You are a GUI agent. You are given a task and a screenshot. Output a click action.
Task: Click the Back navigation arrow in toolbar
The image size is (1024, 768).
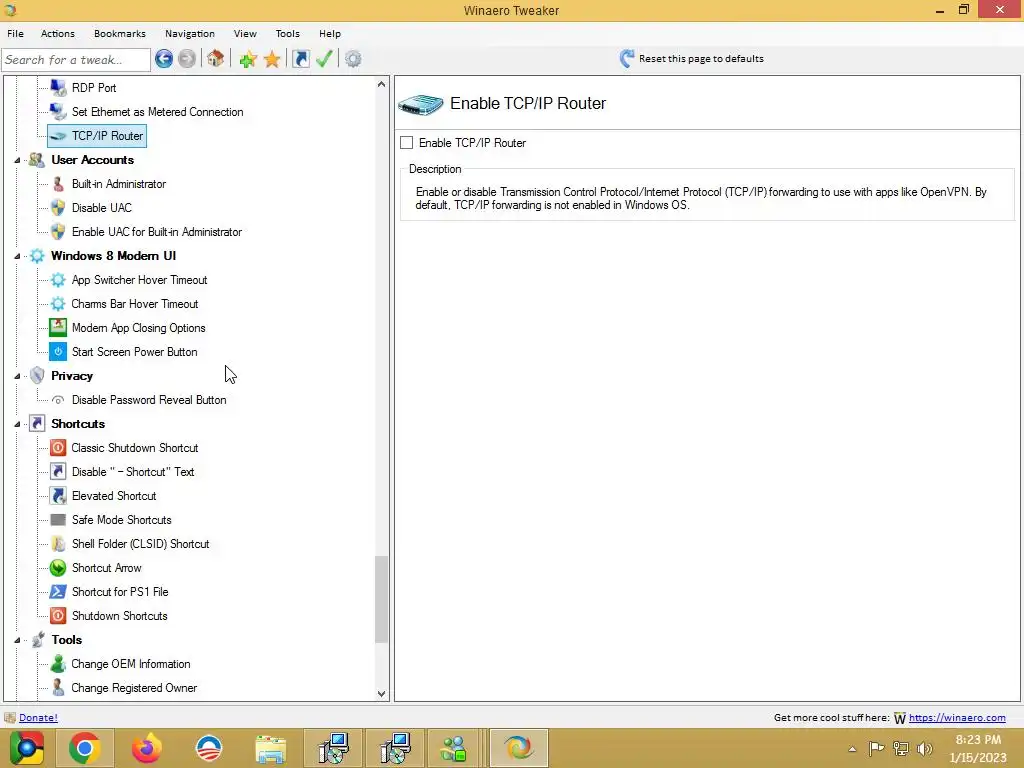pyautogui.click(x=164, y=59)
